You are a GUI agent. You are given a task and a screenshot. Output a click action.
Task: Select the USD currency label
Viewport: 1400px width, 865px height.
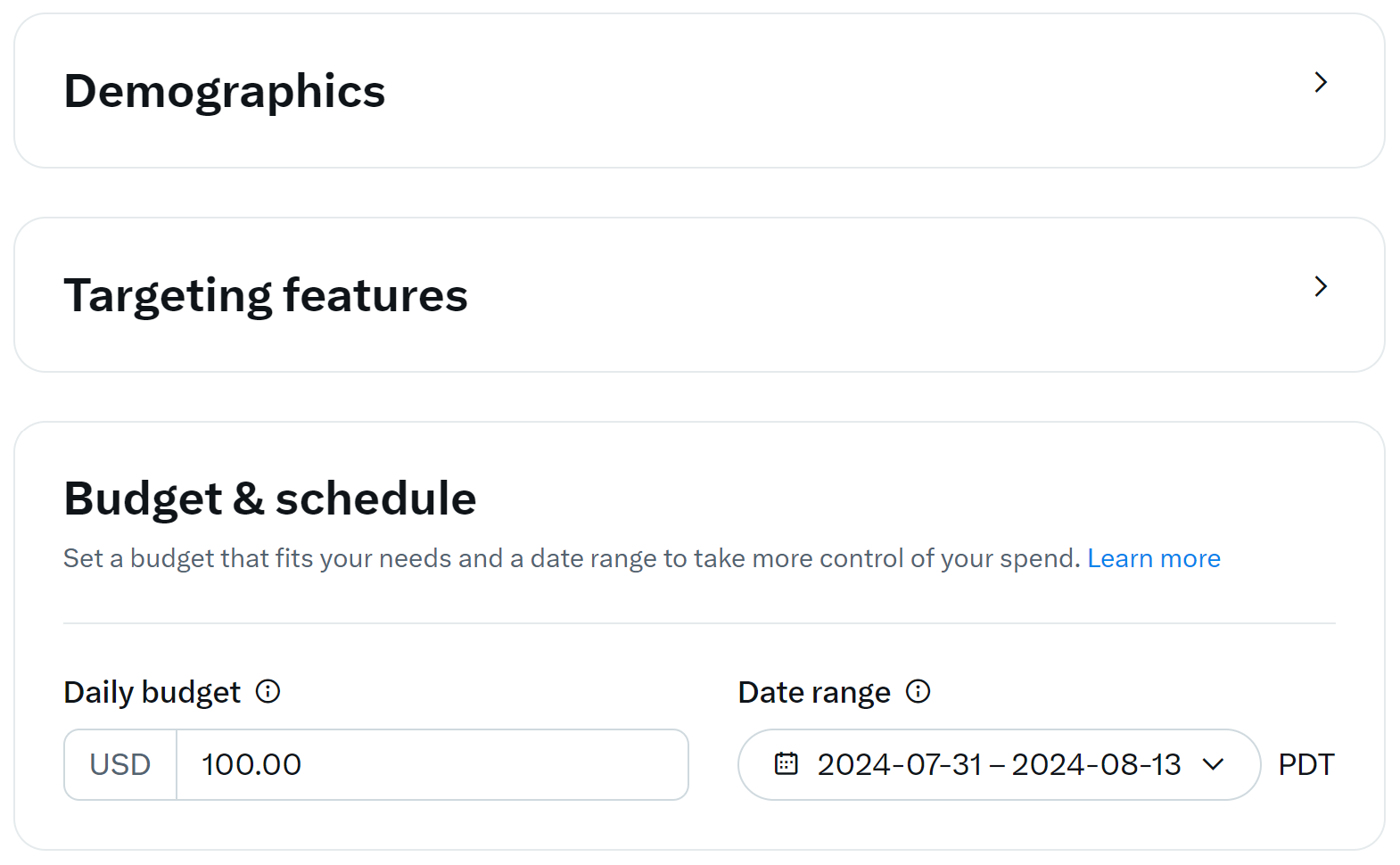[119, 764]
